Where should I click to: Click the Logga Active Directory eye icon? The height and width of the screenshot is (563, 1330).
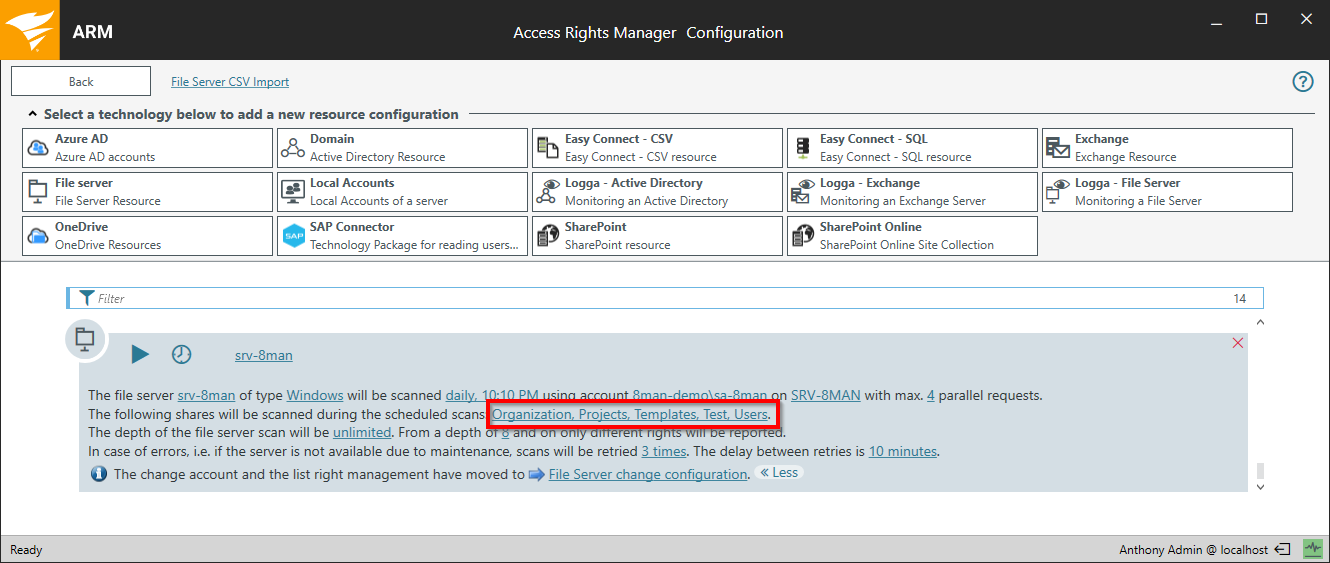[548, 192]
